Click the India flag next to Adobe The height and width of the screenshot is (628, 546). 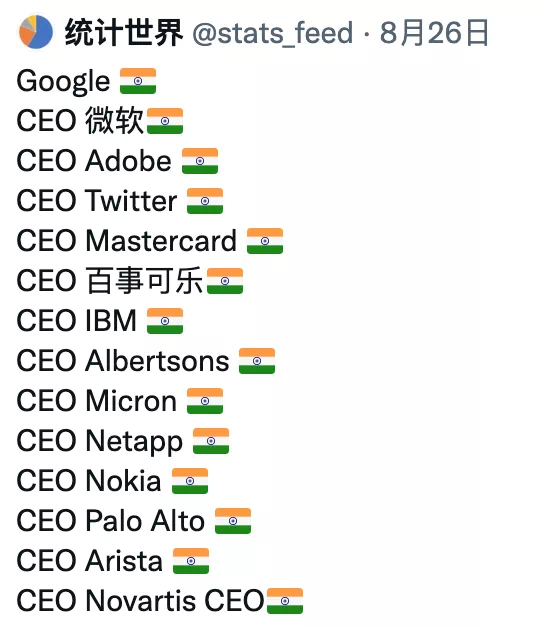point(200,161)
